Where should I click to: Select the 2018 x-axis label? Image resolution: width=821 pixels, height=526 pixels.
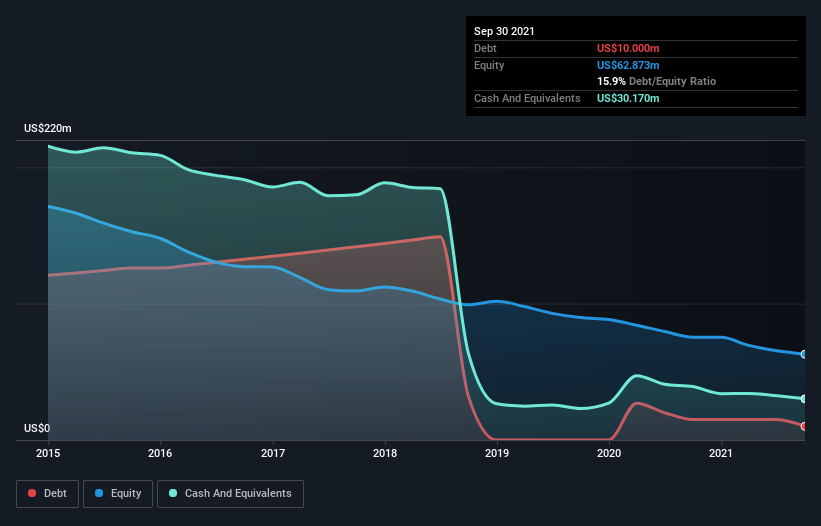click(x=385, y=453)
